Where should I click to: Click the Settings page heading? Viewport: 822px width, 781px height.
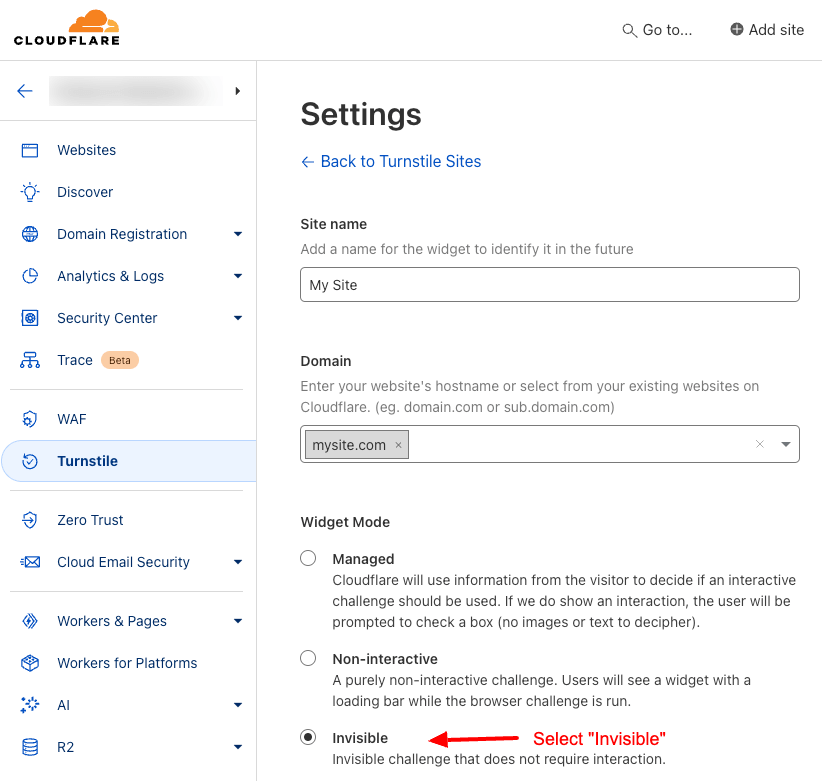click(361, 114)
